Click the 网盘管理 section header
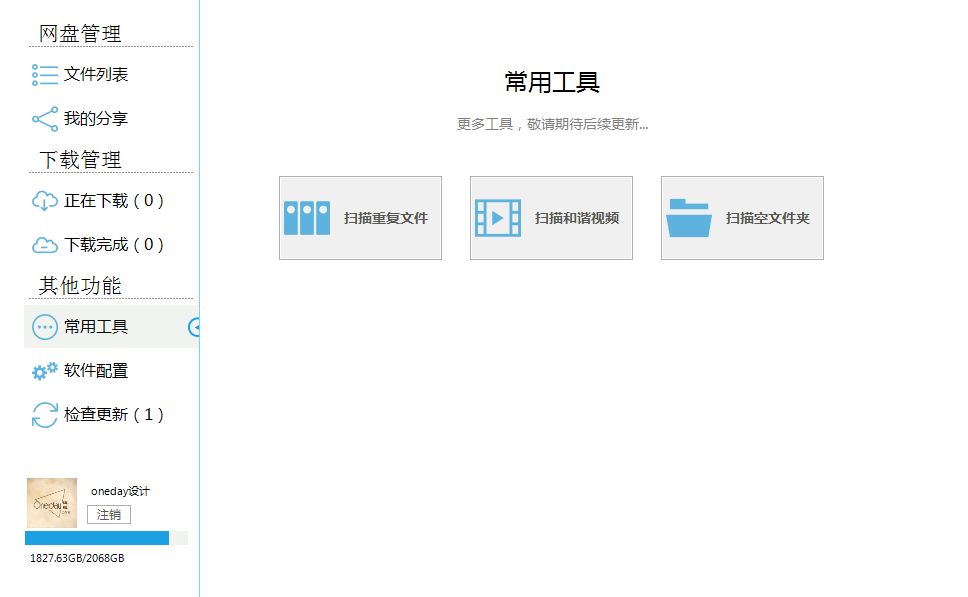968x597 pixels. coord(80,33)
